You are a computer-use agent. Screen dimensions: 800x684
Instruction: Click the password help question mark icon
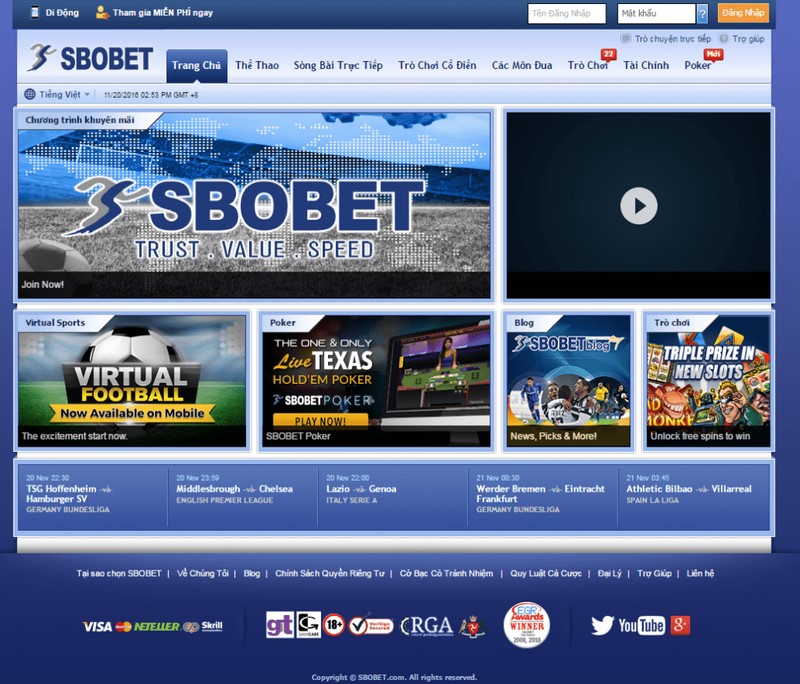tap(702, 13)
